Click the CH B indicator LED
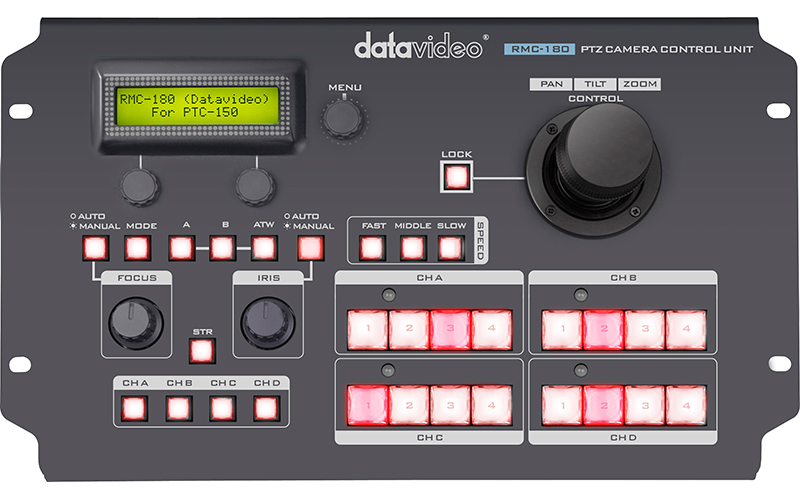Viewport: 800px width, 500px height. [x=581, y=294]
